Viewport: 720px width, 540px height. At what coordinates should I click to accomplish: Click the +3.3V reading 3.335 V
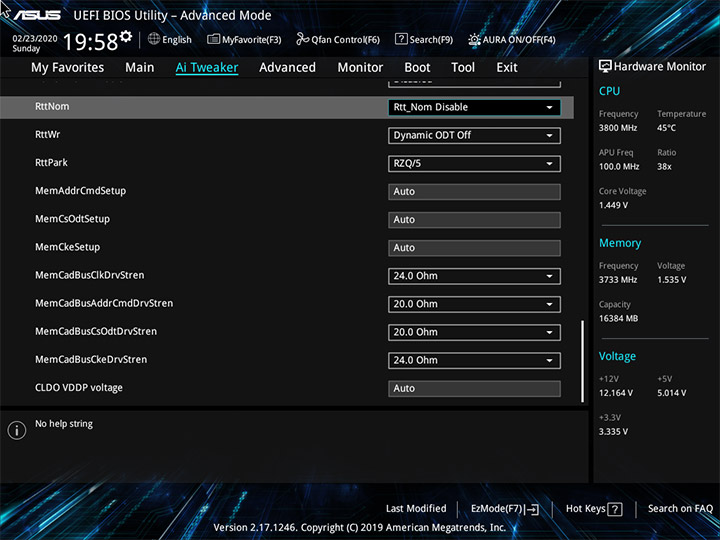click(613, 432)
